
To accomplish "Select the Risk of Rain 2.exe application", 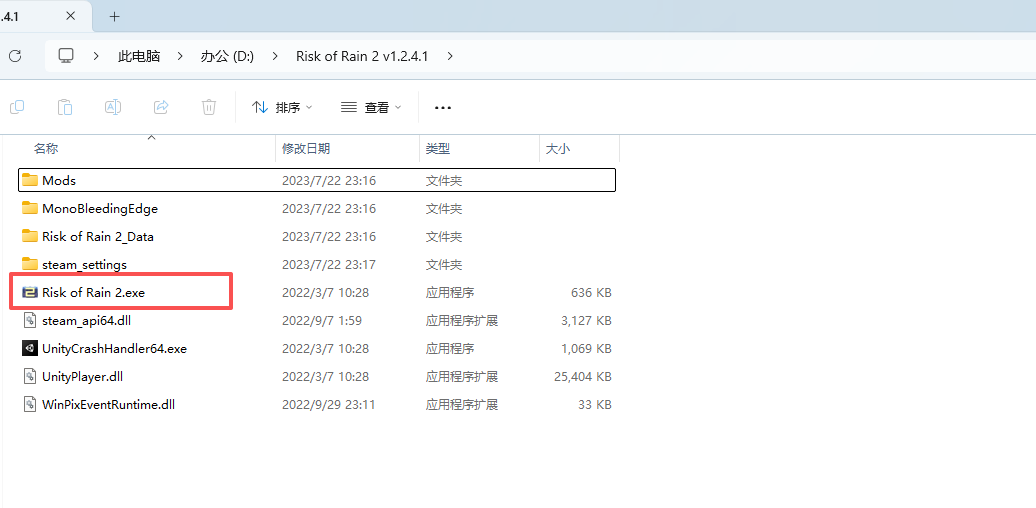I will tap(93, 293).
